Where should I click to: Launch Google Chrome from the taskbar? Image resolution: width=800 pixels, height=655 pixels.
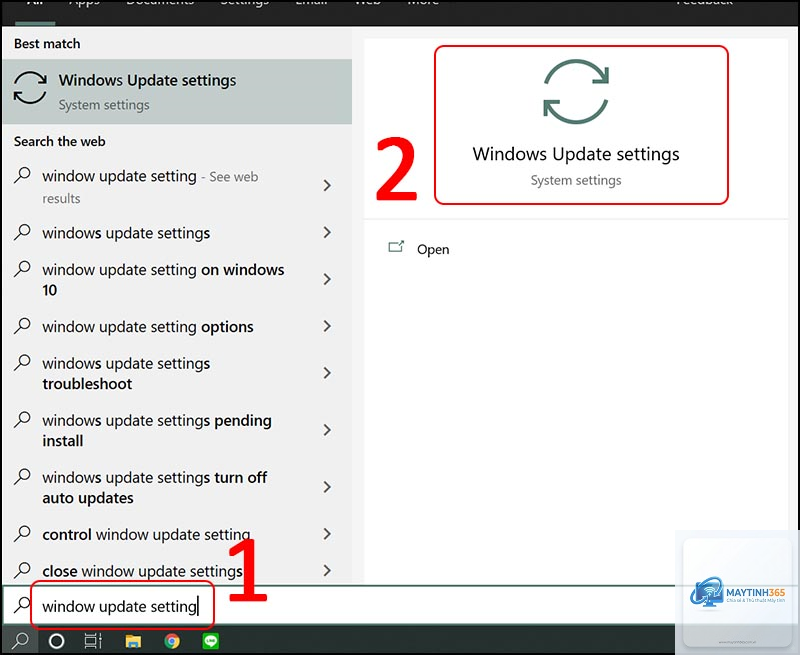[x=172, y=641]
